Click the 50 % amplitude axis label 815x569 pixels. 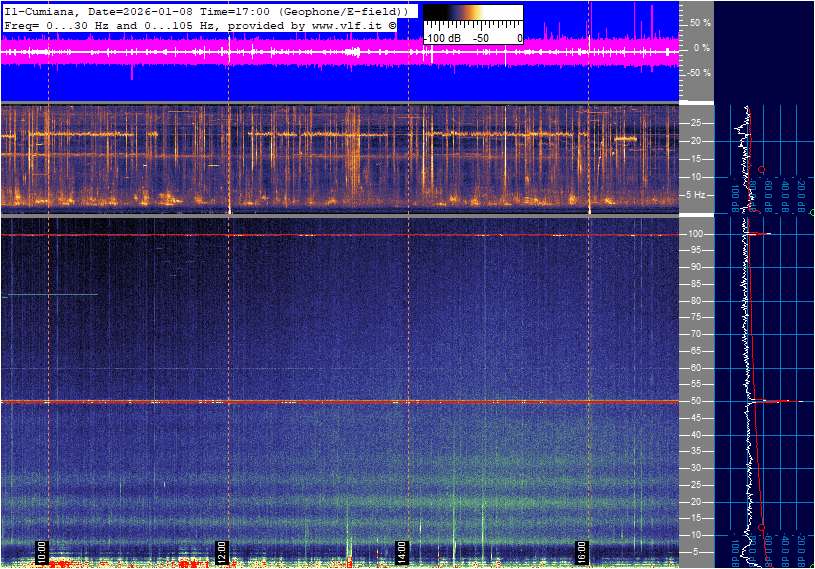tap(699, 22)
